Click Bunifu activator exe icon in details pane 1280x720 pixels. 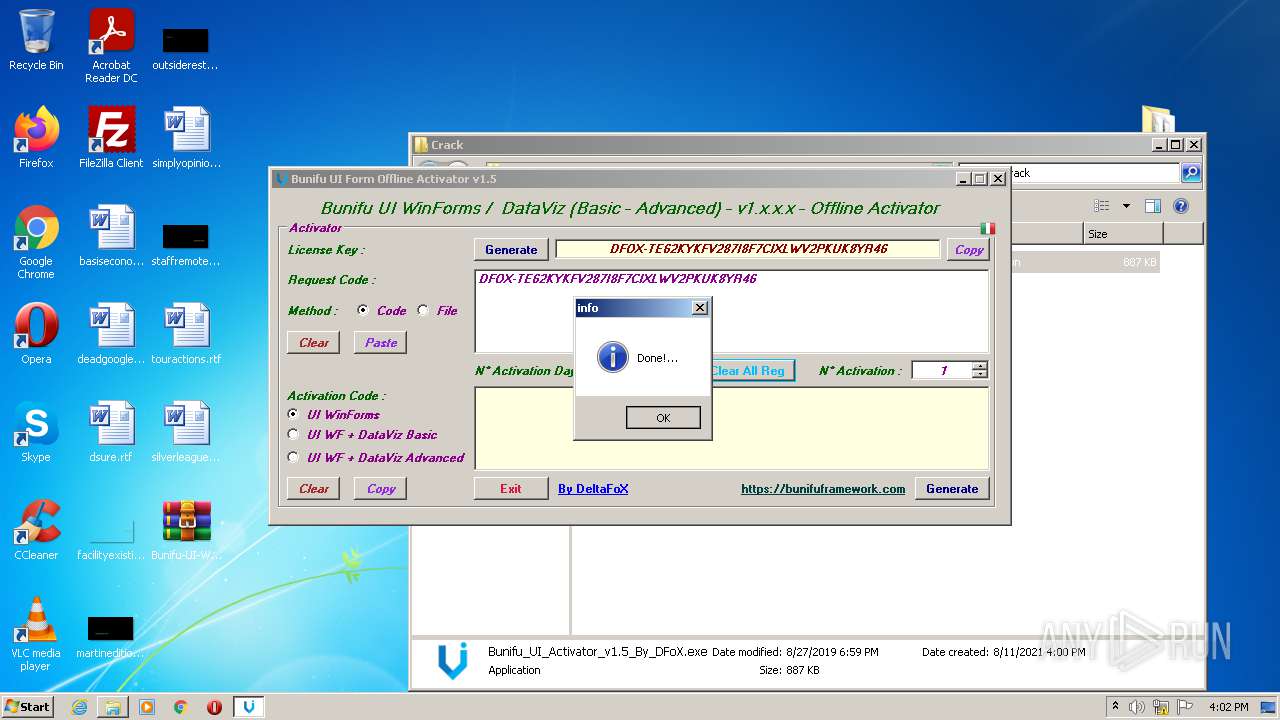[x=453, y=661]
